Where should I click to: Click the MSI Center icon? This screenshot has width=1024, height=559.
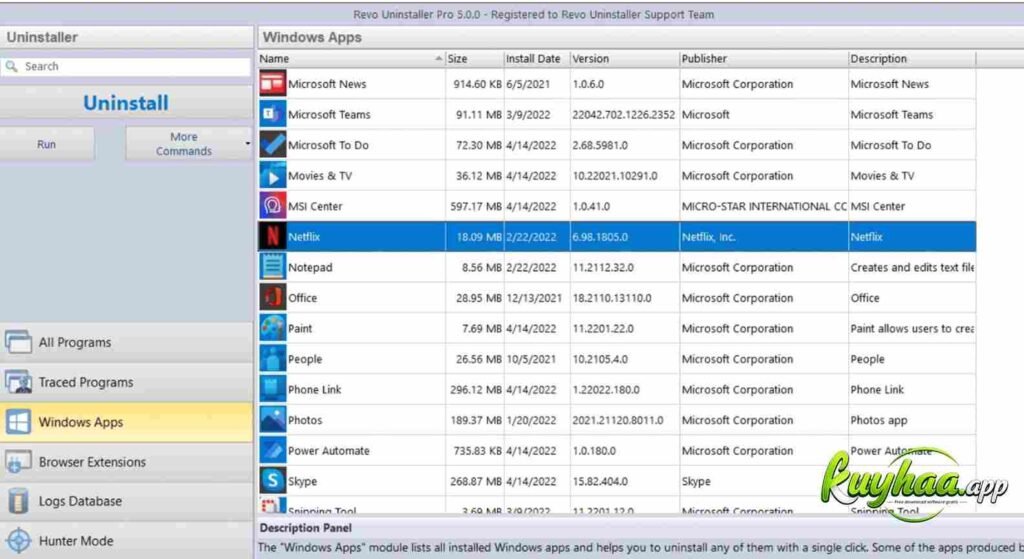[x=272, y=206]
